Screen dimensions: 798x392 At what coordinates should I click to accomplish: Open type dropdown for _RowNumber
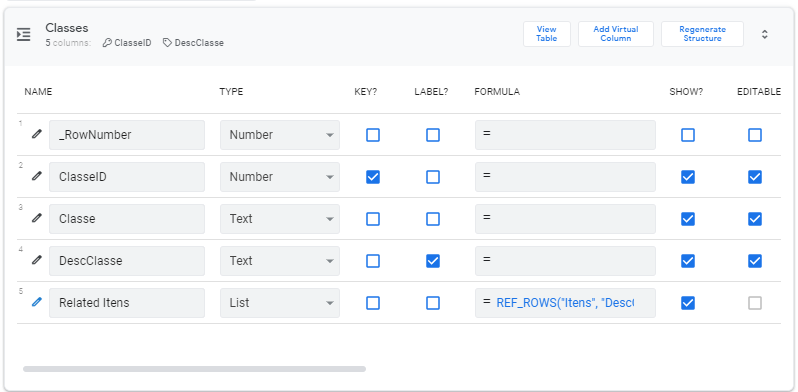[x=280, y=135]
